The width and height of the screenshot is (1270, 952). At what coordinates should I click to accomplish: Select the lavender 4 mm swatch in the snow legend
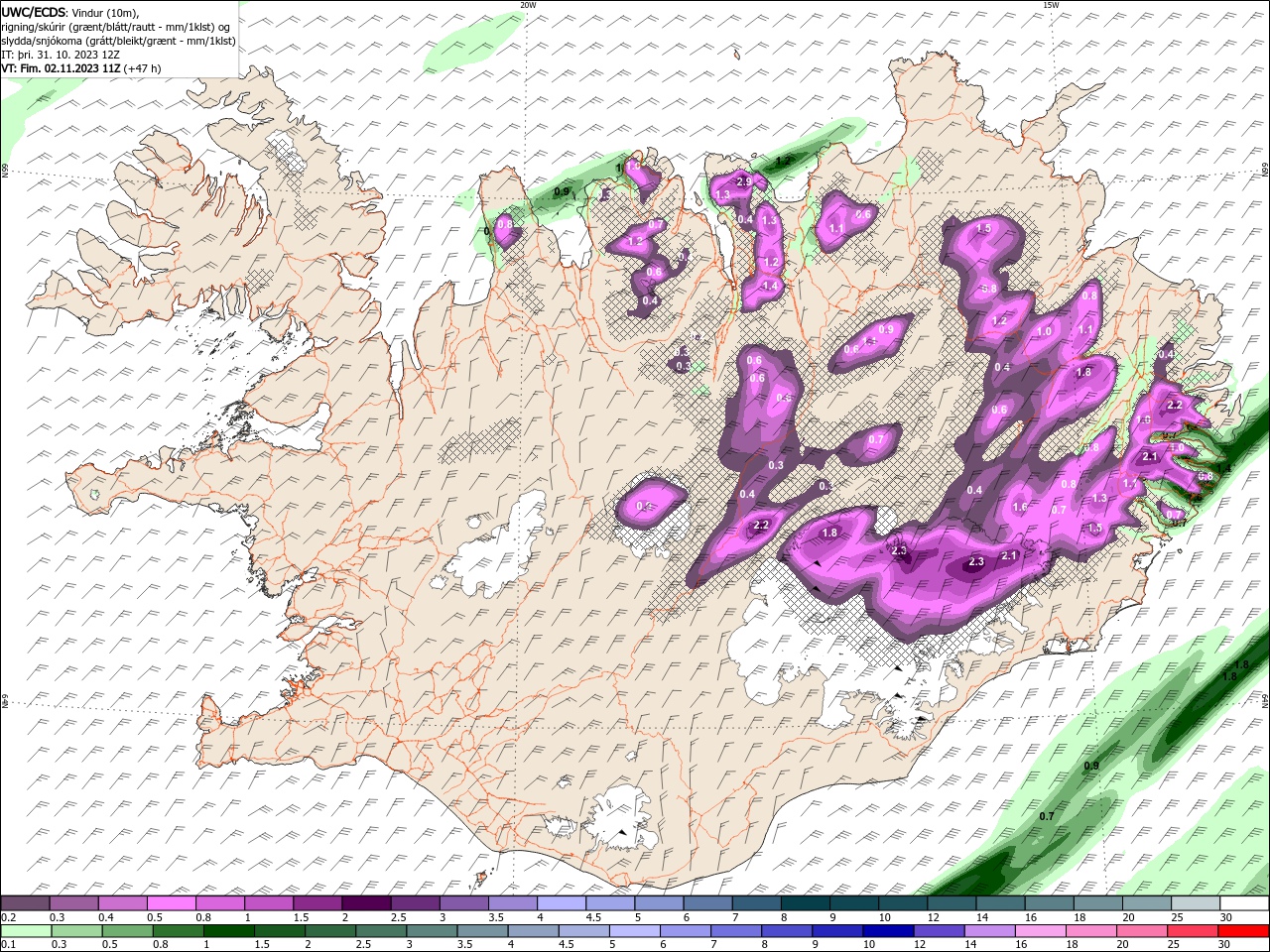[562, 903]
